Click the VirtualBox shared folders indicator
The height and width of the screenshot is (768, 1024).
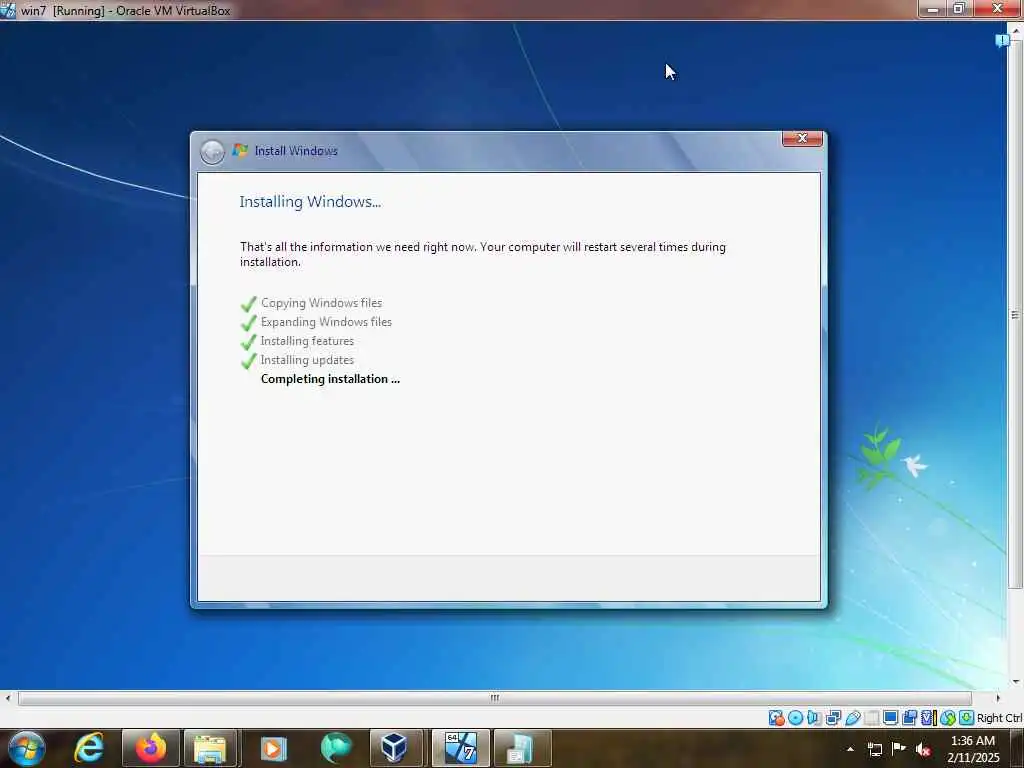(x=872, y=718)
